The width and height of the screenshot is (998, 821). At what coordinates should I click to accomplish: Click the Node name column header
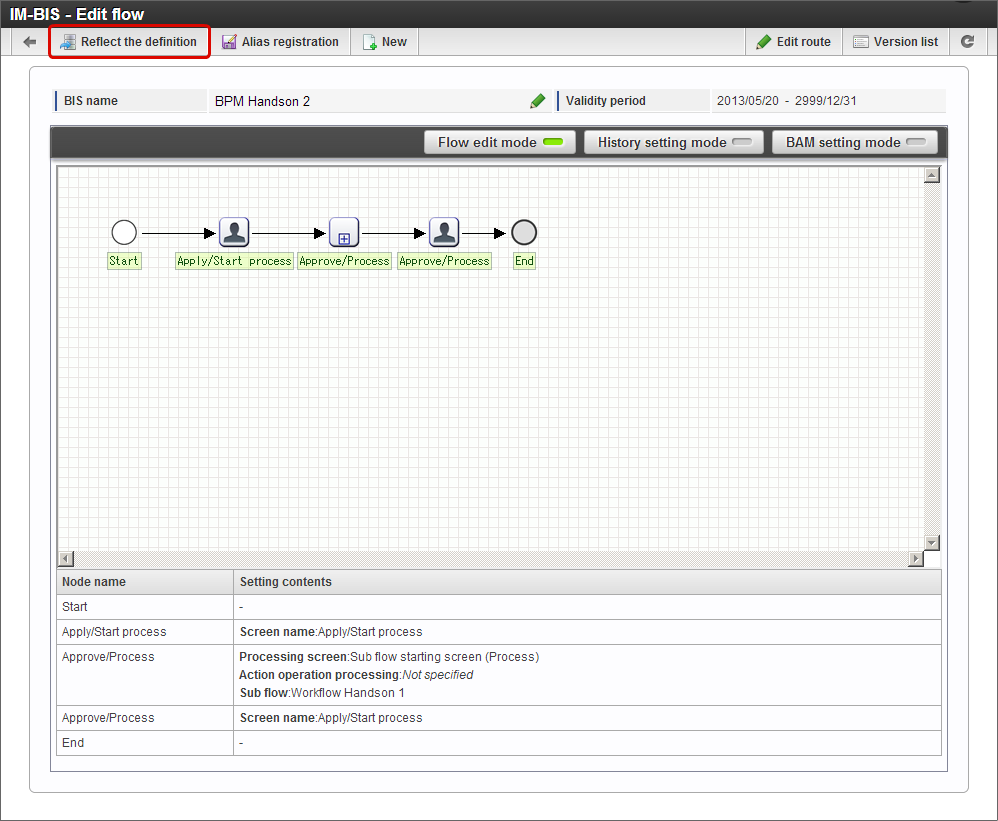[x=145, y=582]
